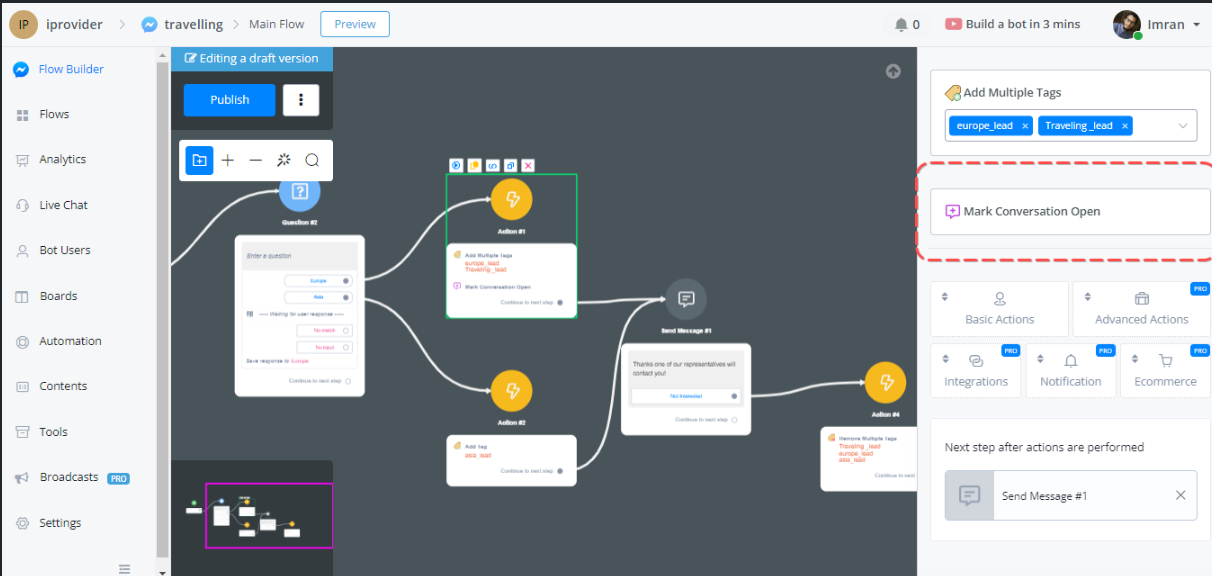Click the magic wand auto-arrange icon
This screenshot has width=1212, height=576.
(284, 160)
